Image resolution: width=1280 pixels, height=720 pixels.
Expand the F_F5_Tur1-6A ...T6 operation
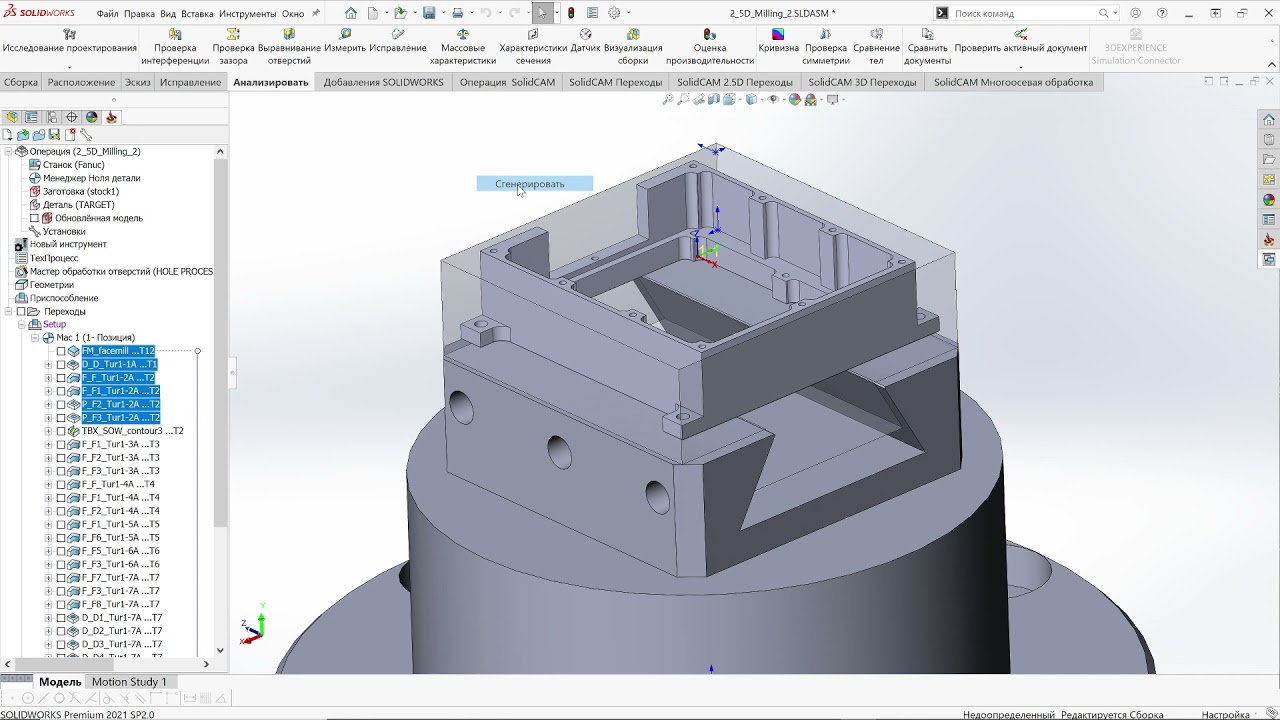click(x=48, y=551)
